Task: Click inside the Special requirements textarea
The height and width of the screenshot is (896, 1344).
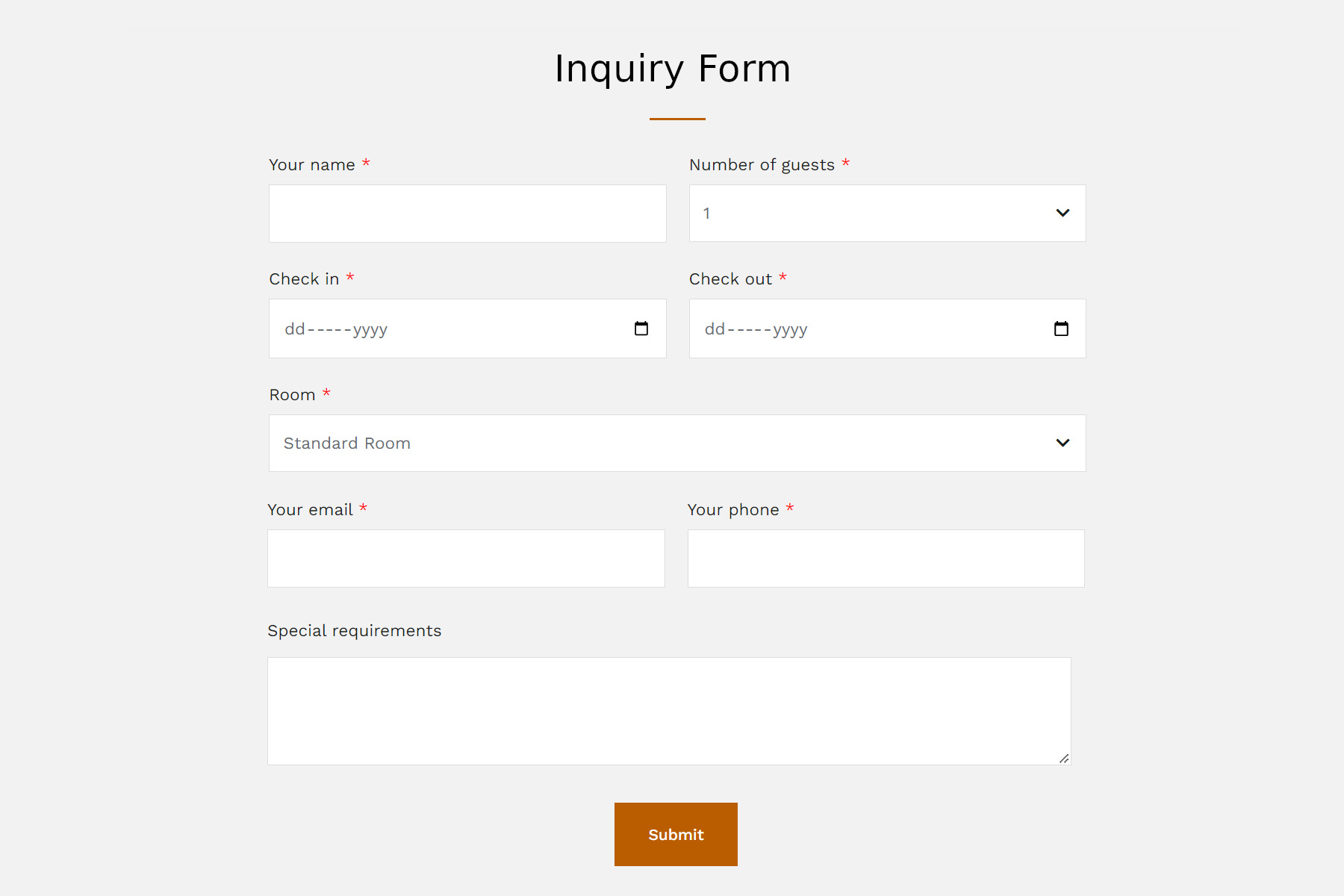Action: coord(669,711)
